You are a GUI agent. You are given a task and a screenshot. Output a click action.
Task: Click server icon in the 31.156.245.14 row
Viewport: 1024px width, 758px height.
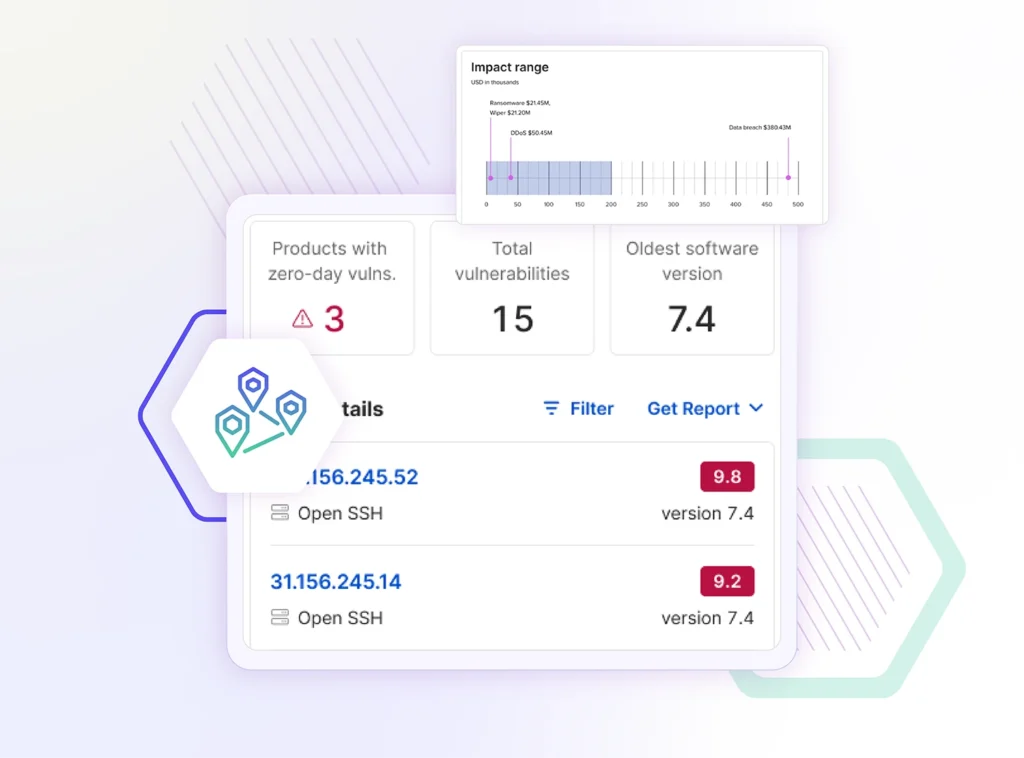click(x=280, y=618)
